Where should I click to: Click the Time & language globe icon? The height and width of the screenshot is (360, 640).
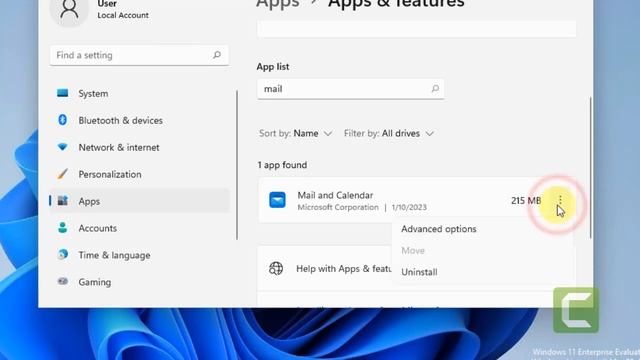(x=62, y=255)
